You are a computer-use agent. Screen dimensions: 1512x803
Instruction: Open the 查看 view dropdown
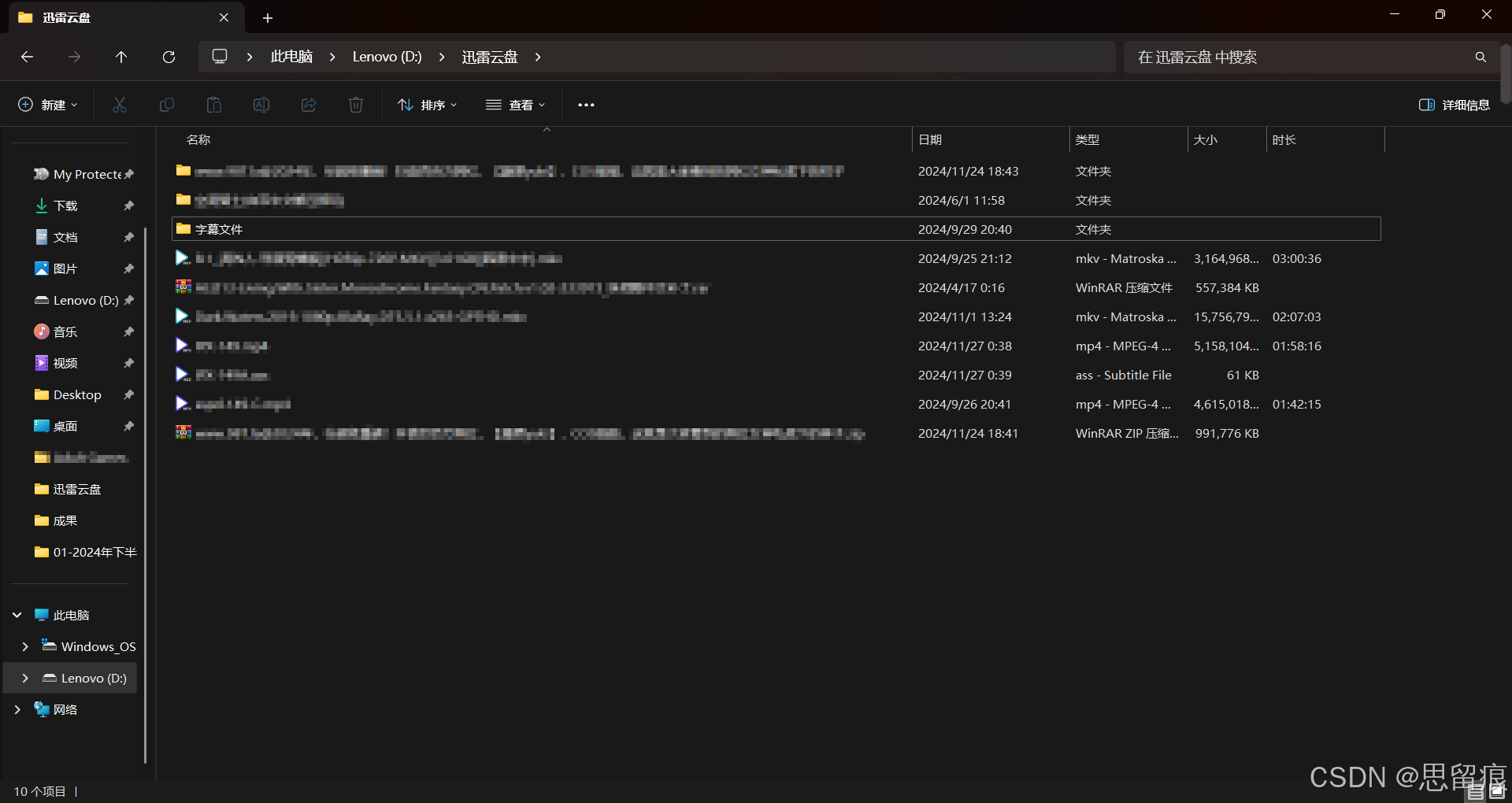coord(516,105)
